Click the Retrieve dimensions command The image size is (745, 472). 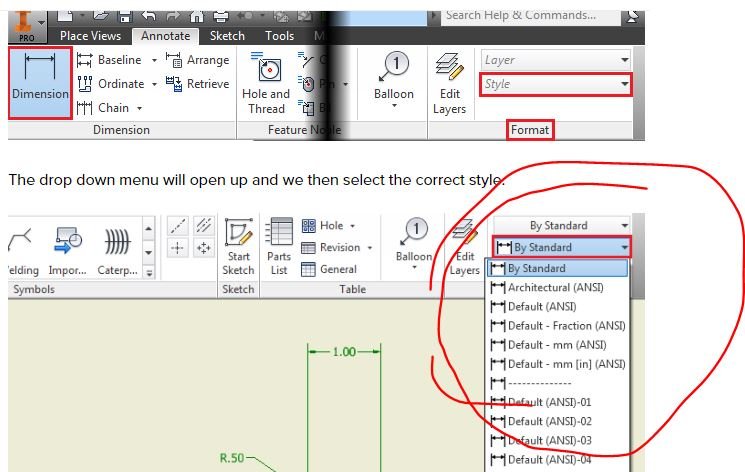[x=198, y=84]
